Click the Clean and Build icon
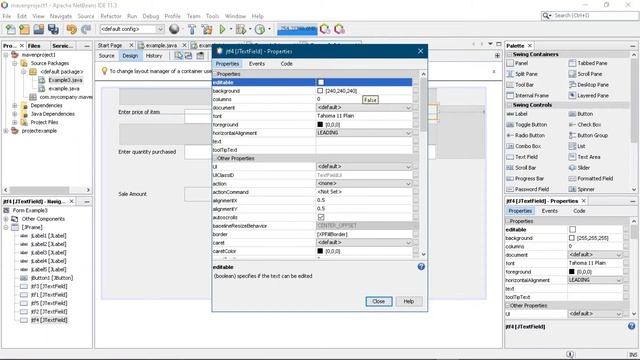The image size is (640, 360). pos(207,29)
